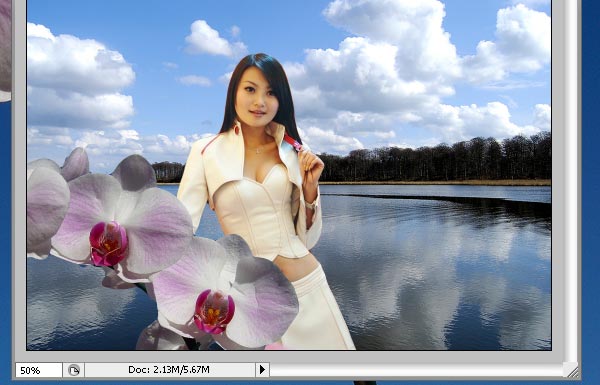Click the 50% zoom percentage field
Image resolution: width=600 pixels, height=385 pixels.
click(x=38, y=370)
